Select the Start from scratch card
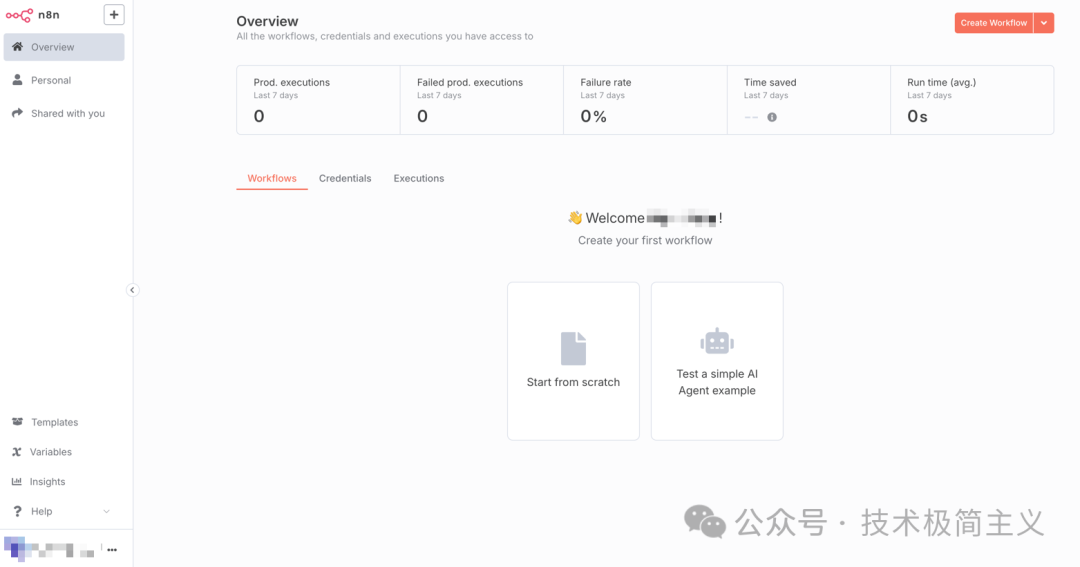The width and height of the screenshot is (1080, 567). point(573,361)
